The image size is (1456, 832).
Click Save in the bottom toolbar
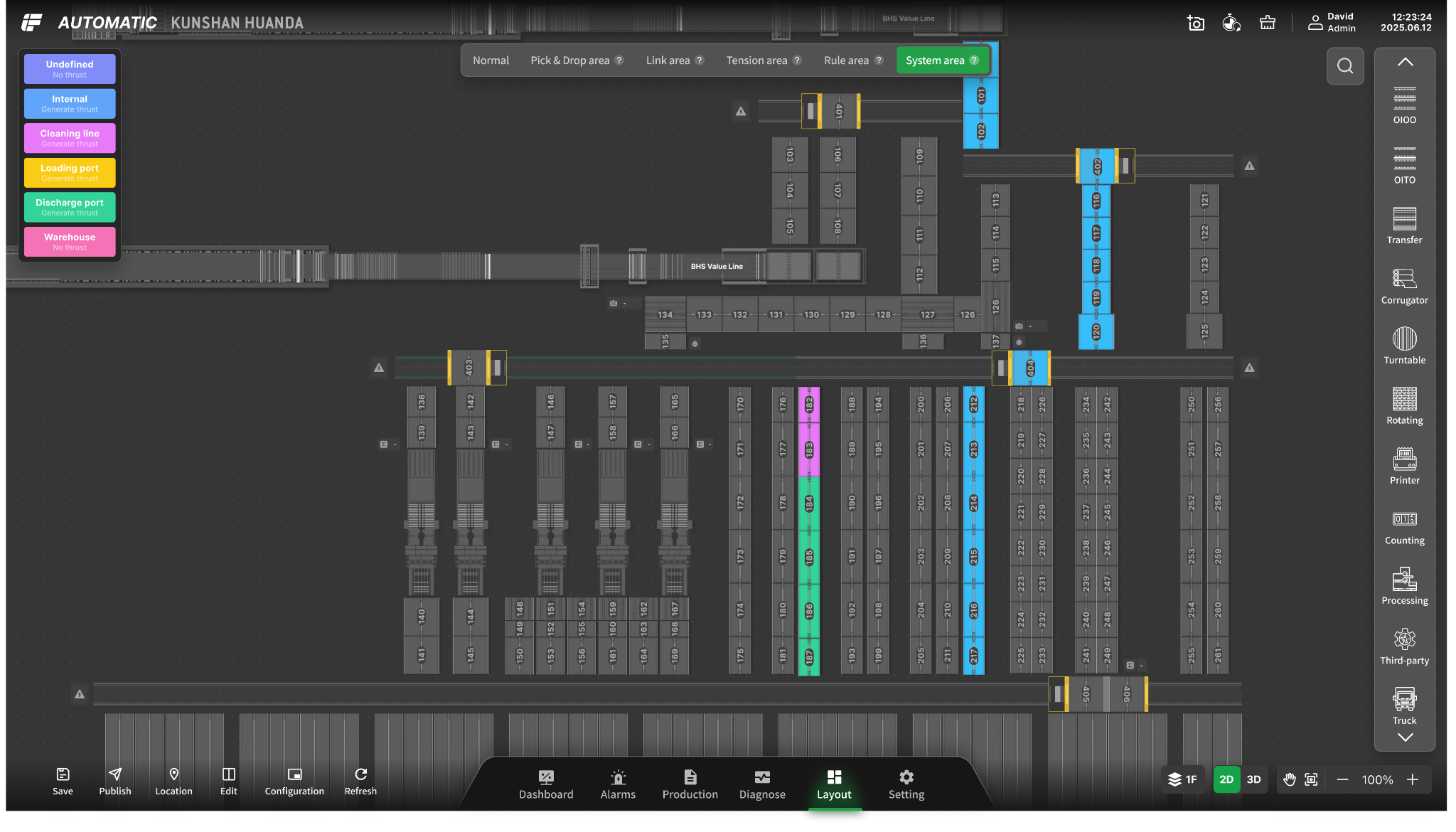pos(63,782)
